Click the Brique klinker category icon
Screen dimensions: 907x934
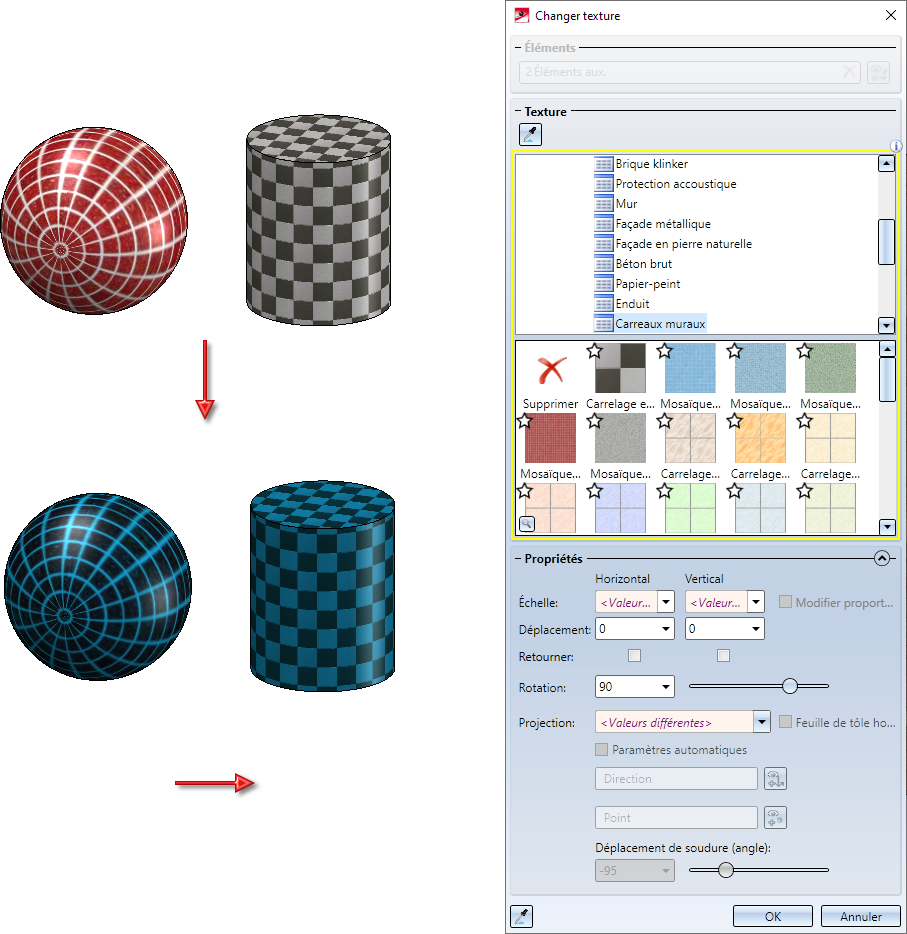point(603,164)
